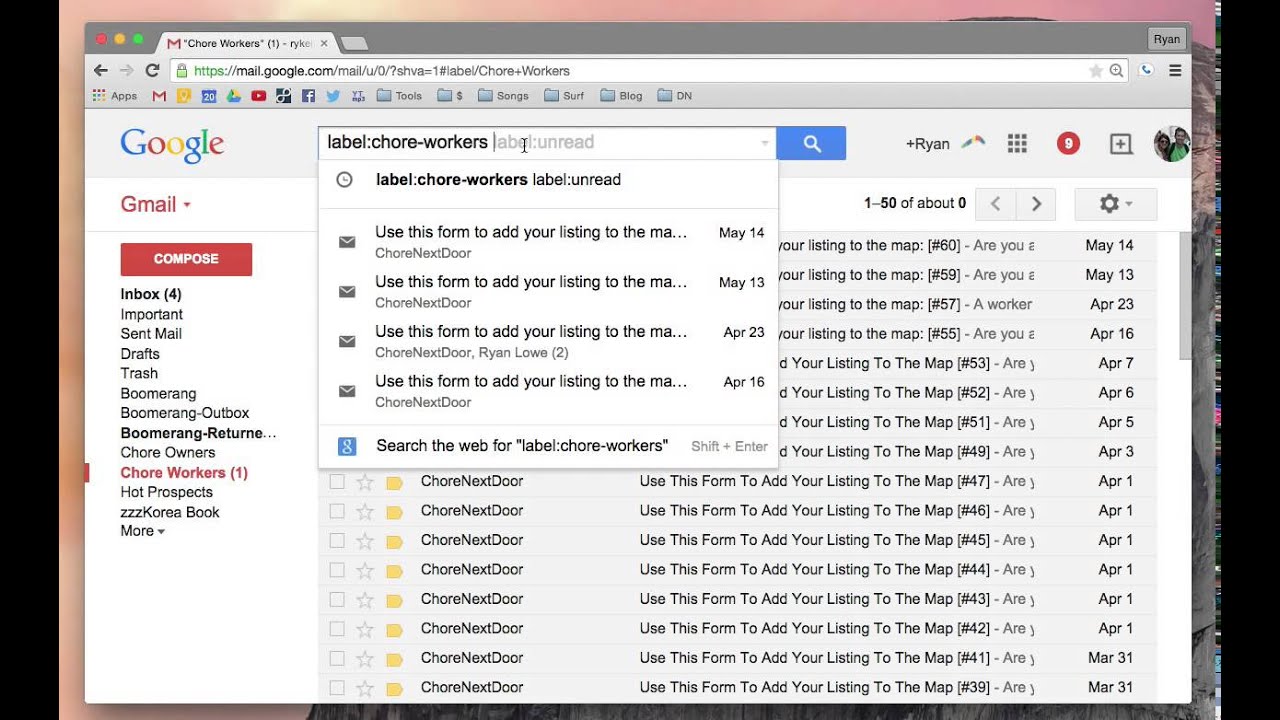
Task: Click the Boomerang colored icon near +Ryan
Action: click(972, 143)
